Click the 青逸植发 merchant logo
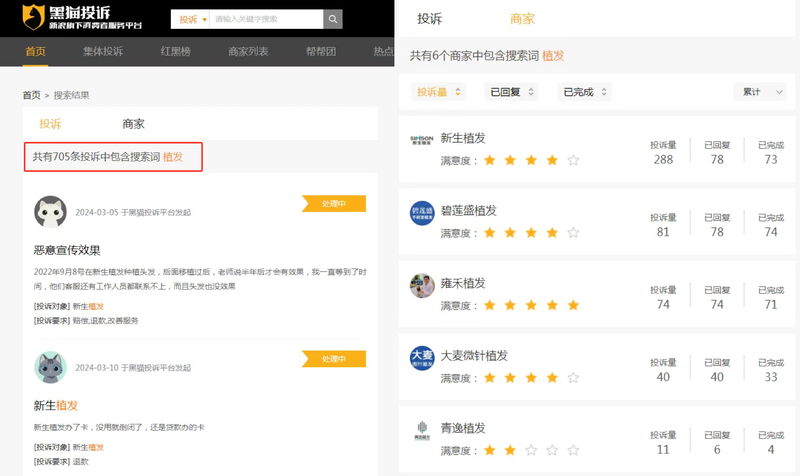 (422, 430)
